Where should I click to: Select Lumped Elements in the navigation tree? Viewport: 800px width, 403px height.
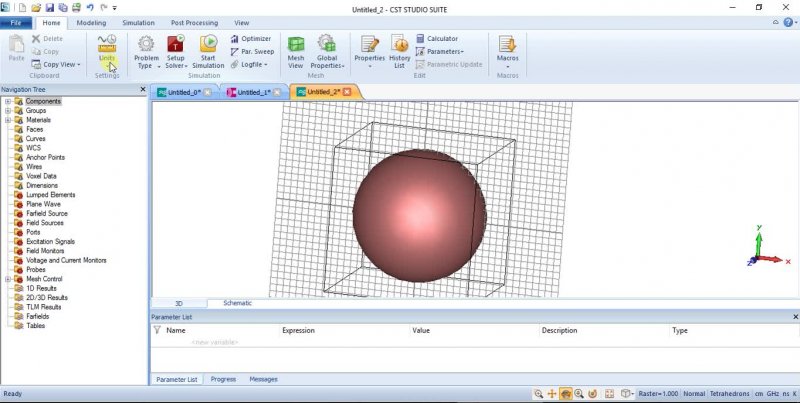(51, 195)
